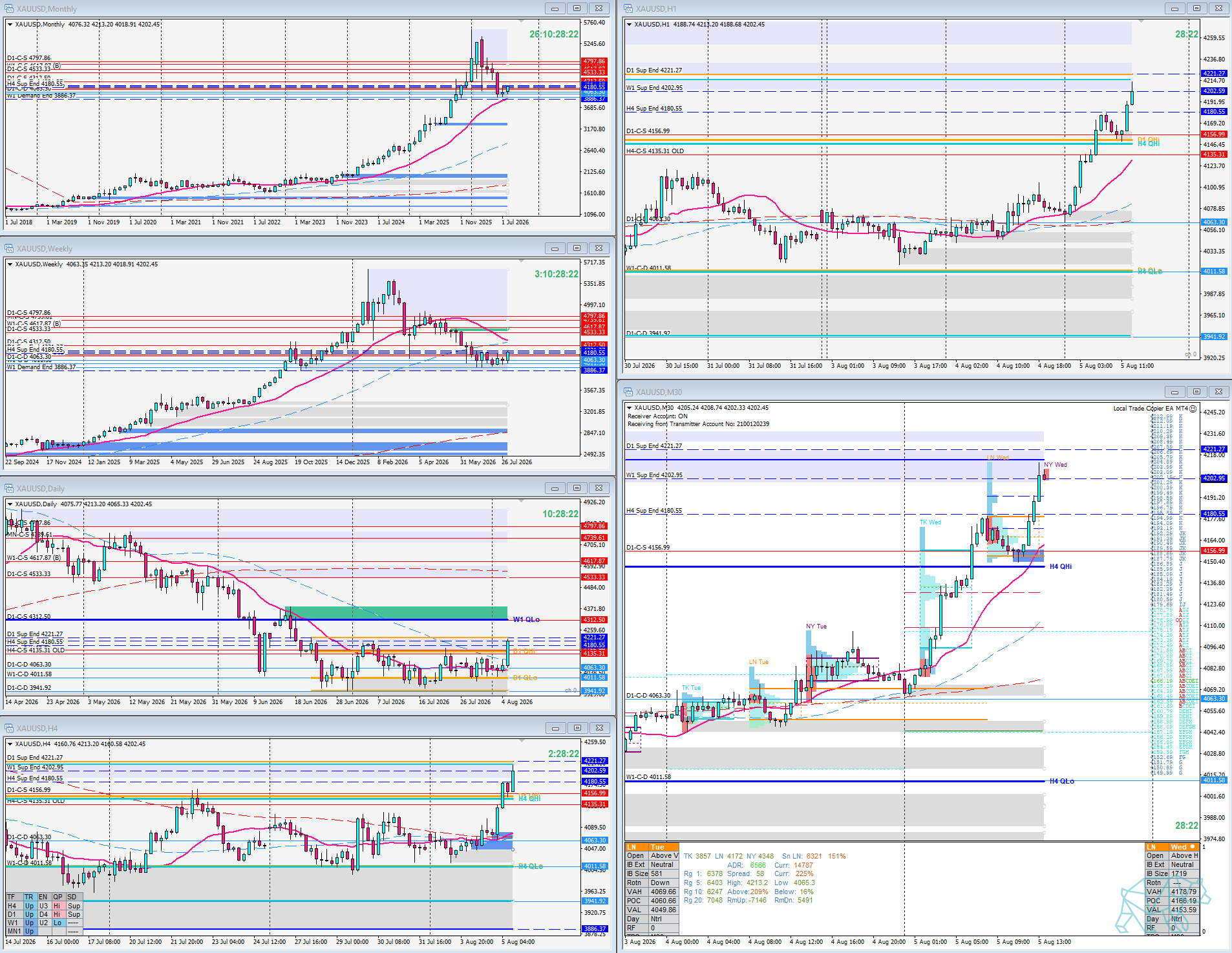The height and width of the screenshot is (953, 1232).
Task: Minimize the XAUUSD,H1 chart window
Action: pyautogui.click(x=1174, y=8)
